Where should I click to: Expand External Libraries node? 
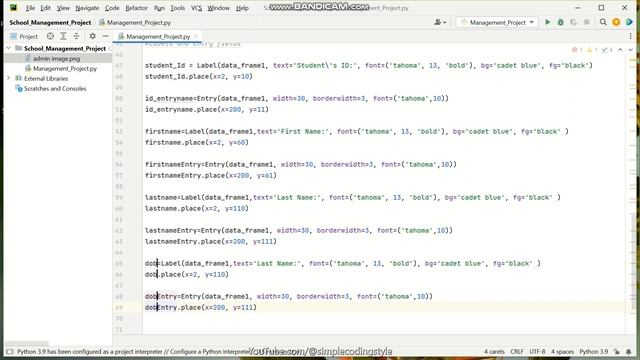9,78
